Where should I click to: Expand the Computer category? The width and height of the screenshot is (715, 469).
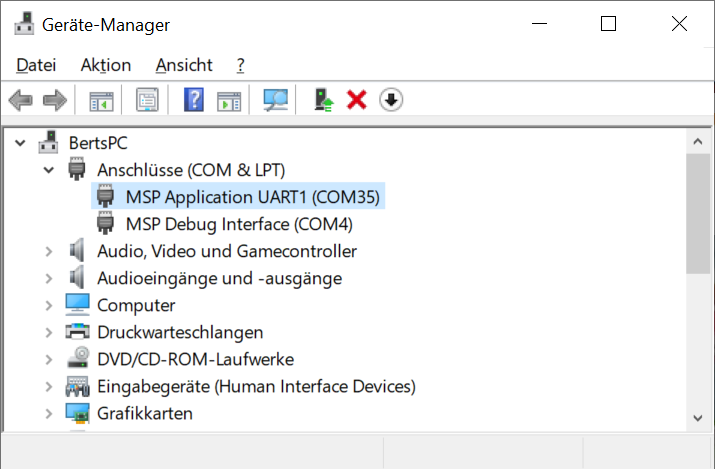coord(49,305)
